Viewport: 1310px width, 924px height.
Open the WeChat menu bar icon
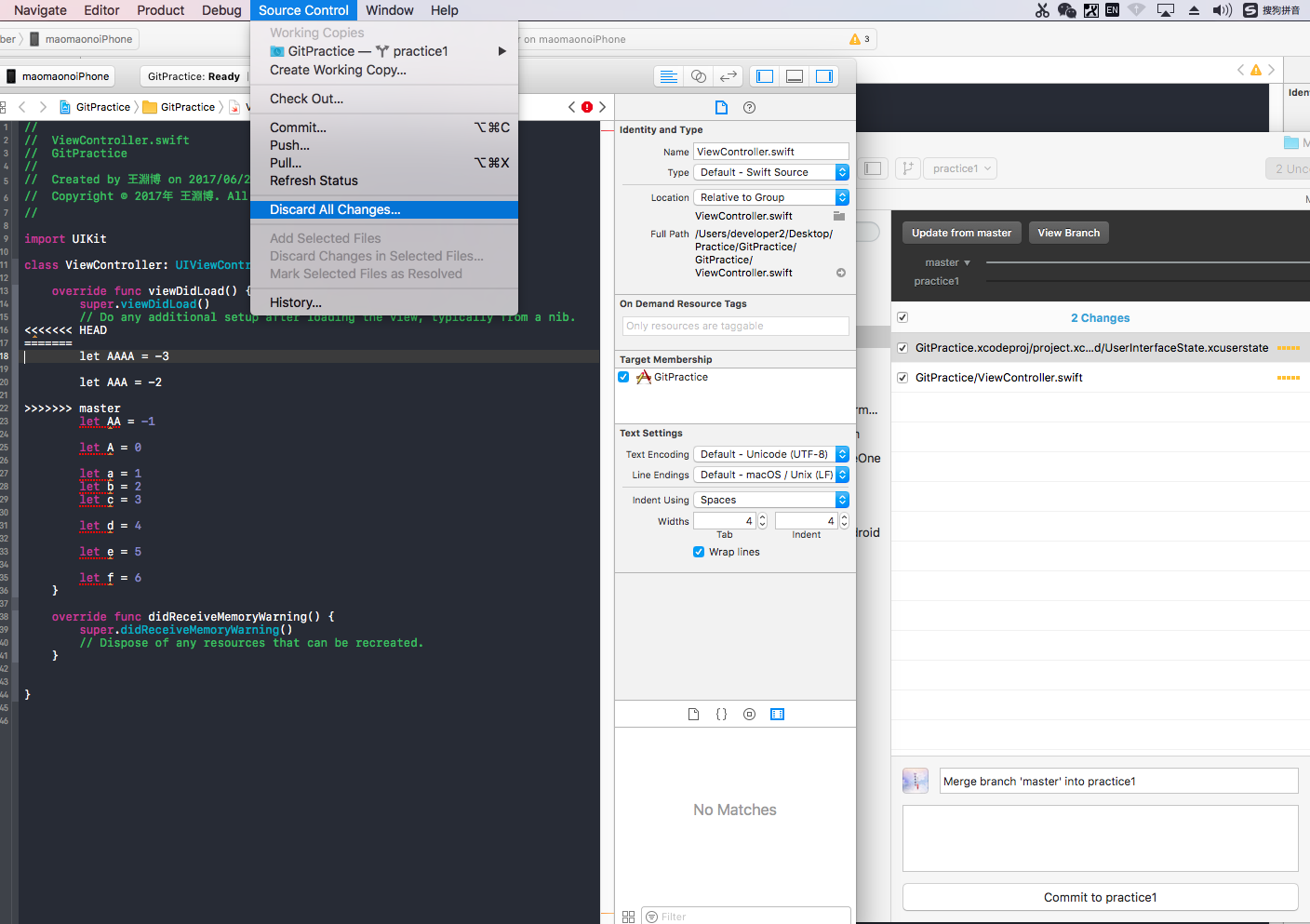(x=1066, y=10)
